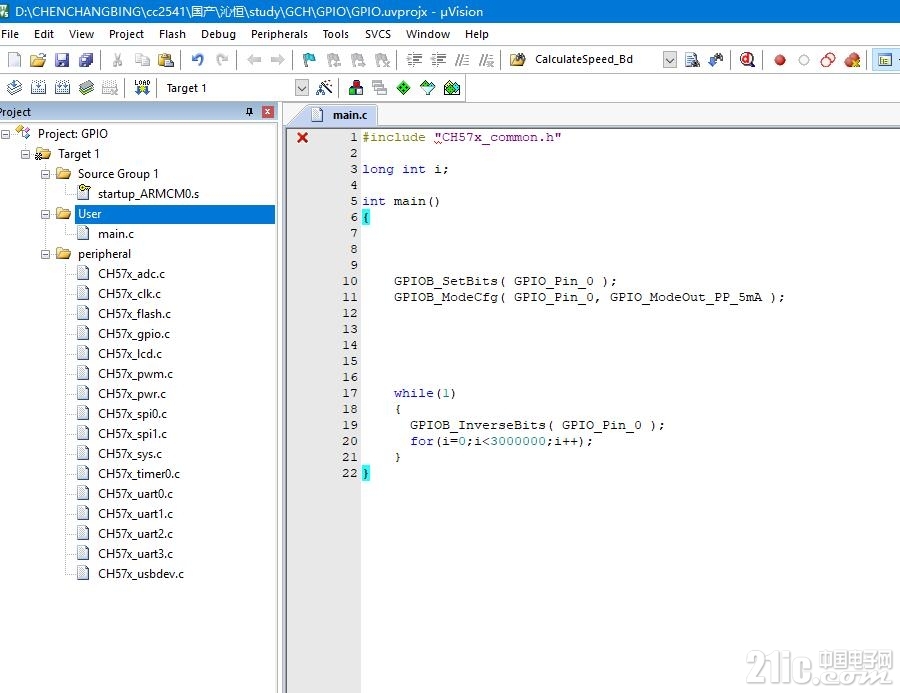The image size is (900, 693).
Task: Close the Project panel with red X
Action: 267,111
